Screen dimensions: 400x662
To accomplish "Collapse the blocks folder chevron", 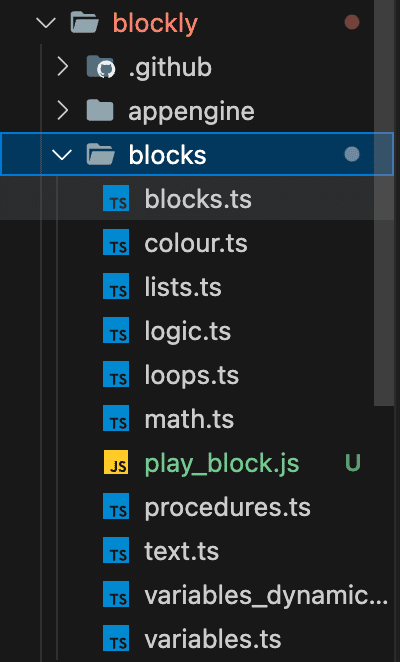I will click(62, 155).
